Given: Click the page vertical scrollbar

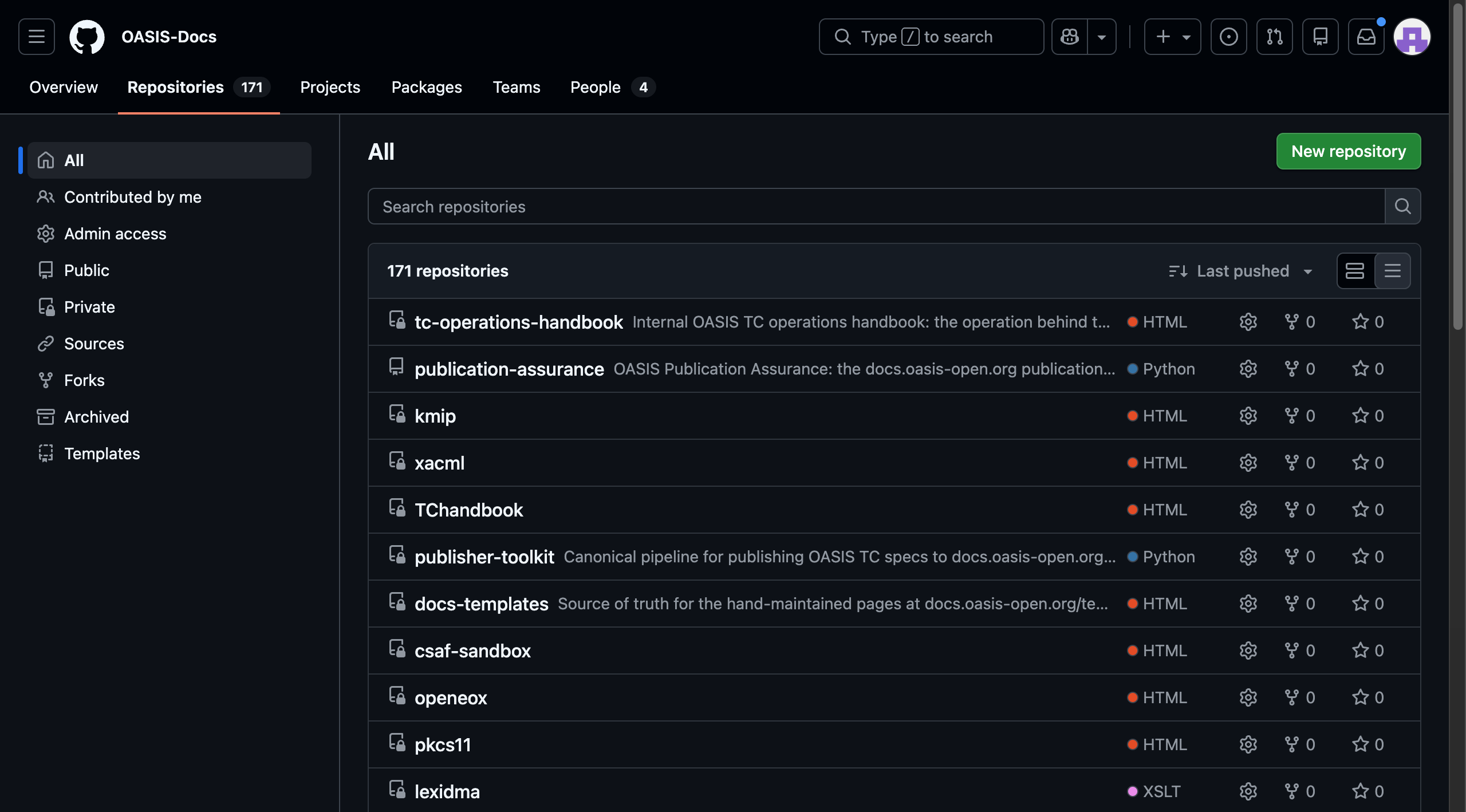Looking at the screenshot, I should 1458,166.
